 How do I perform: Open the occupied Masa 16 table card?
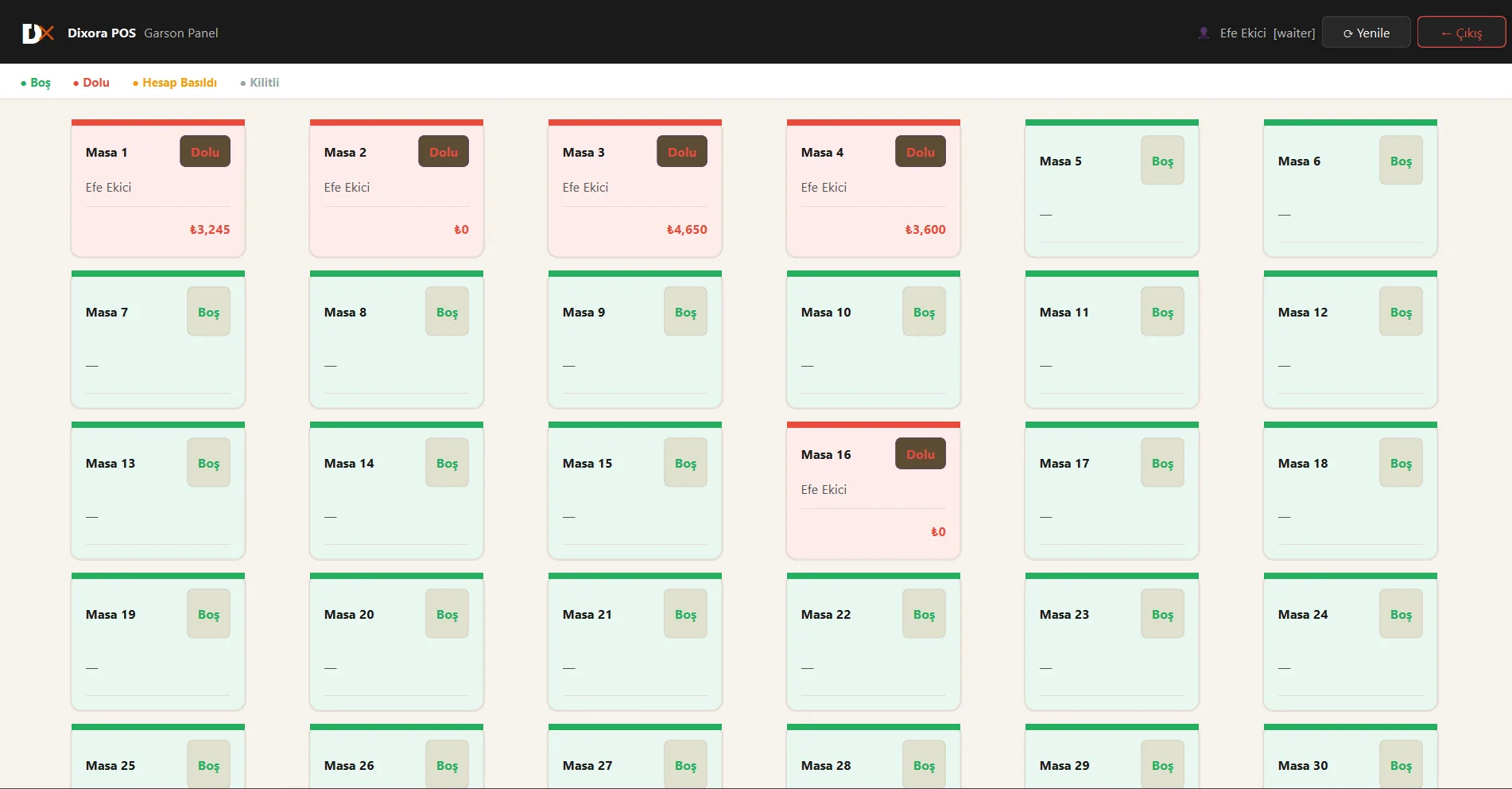[874, 491]
